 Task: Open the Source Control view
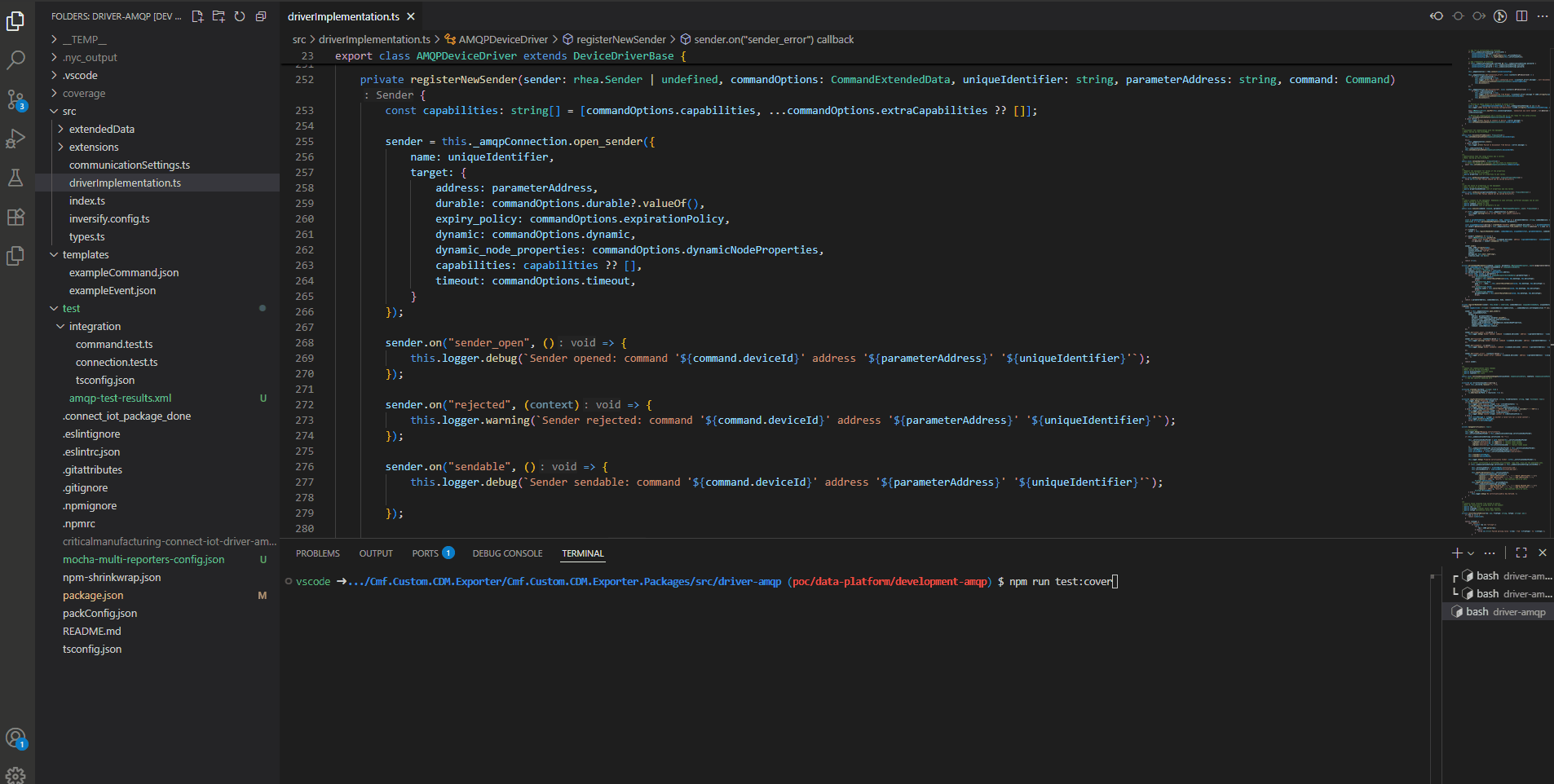pyautogui.click(x=15, y=99)
